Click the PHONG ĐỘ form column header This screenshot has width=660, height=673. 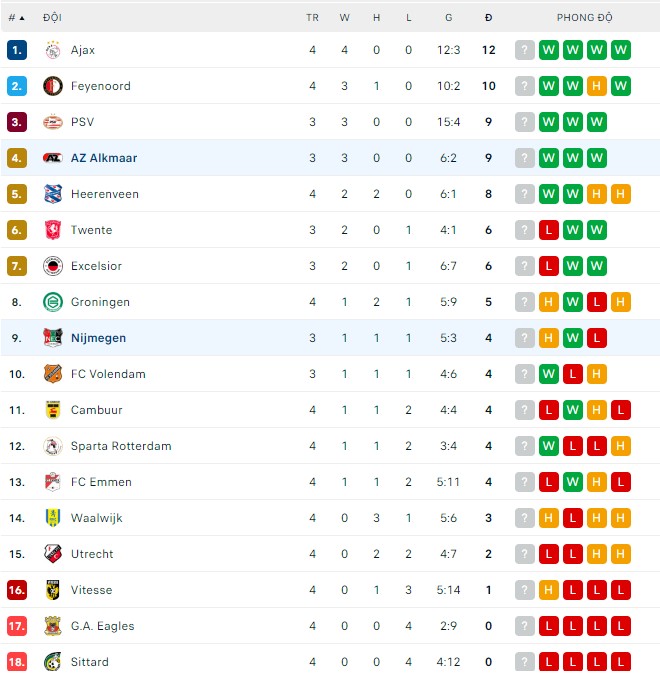pos(585,18)
